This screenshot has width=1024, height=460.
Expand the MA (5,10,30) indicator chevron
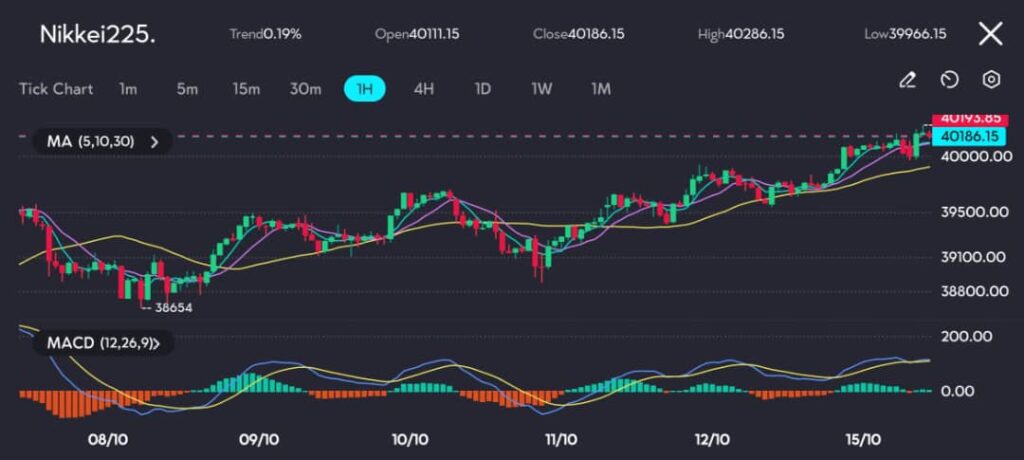[x=154, y=142]
